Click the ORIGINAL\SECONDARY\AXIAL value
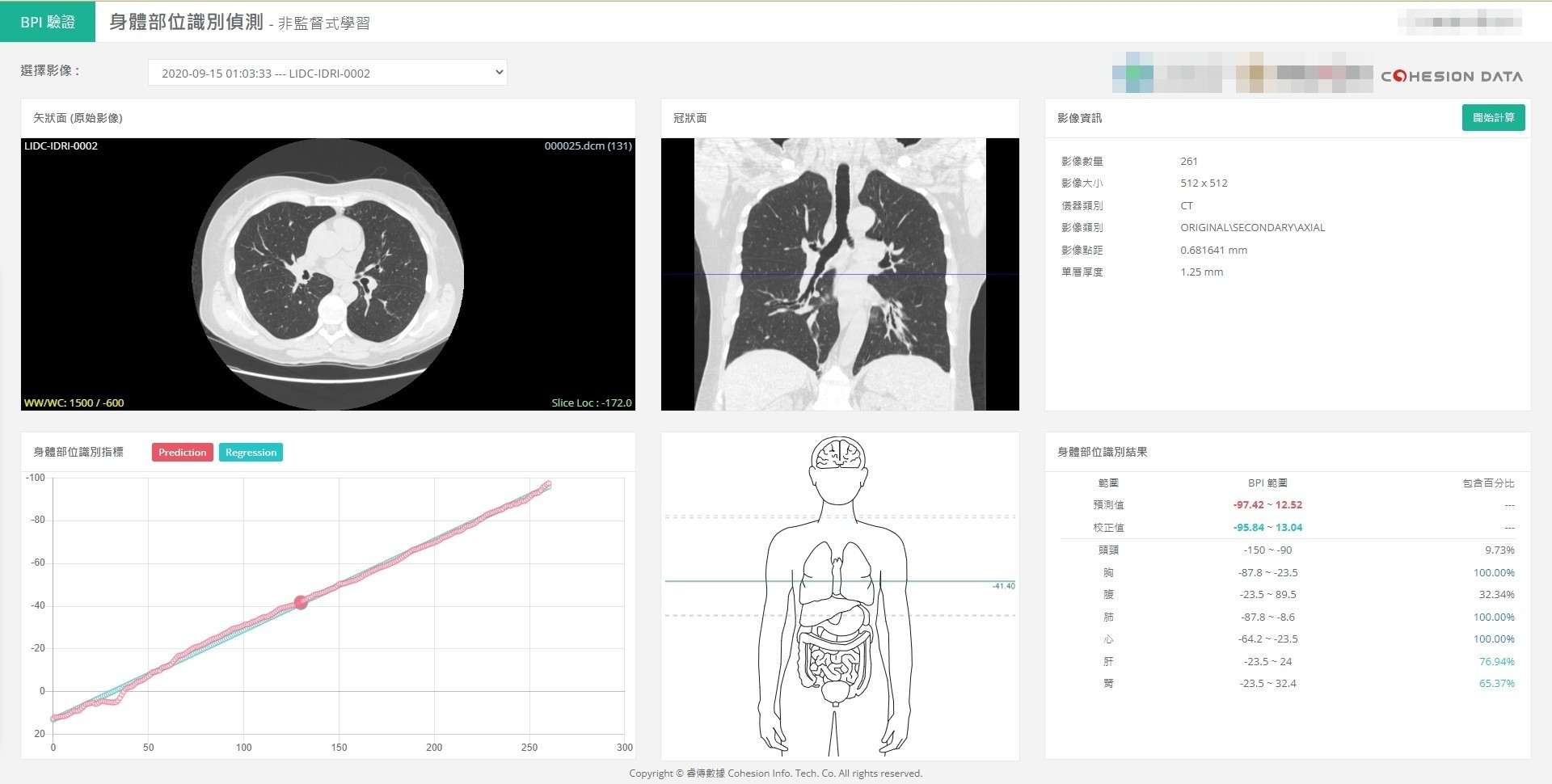The height and width of the screenshot is (784, 1552). tap(1253, 228)
